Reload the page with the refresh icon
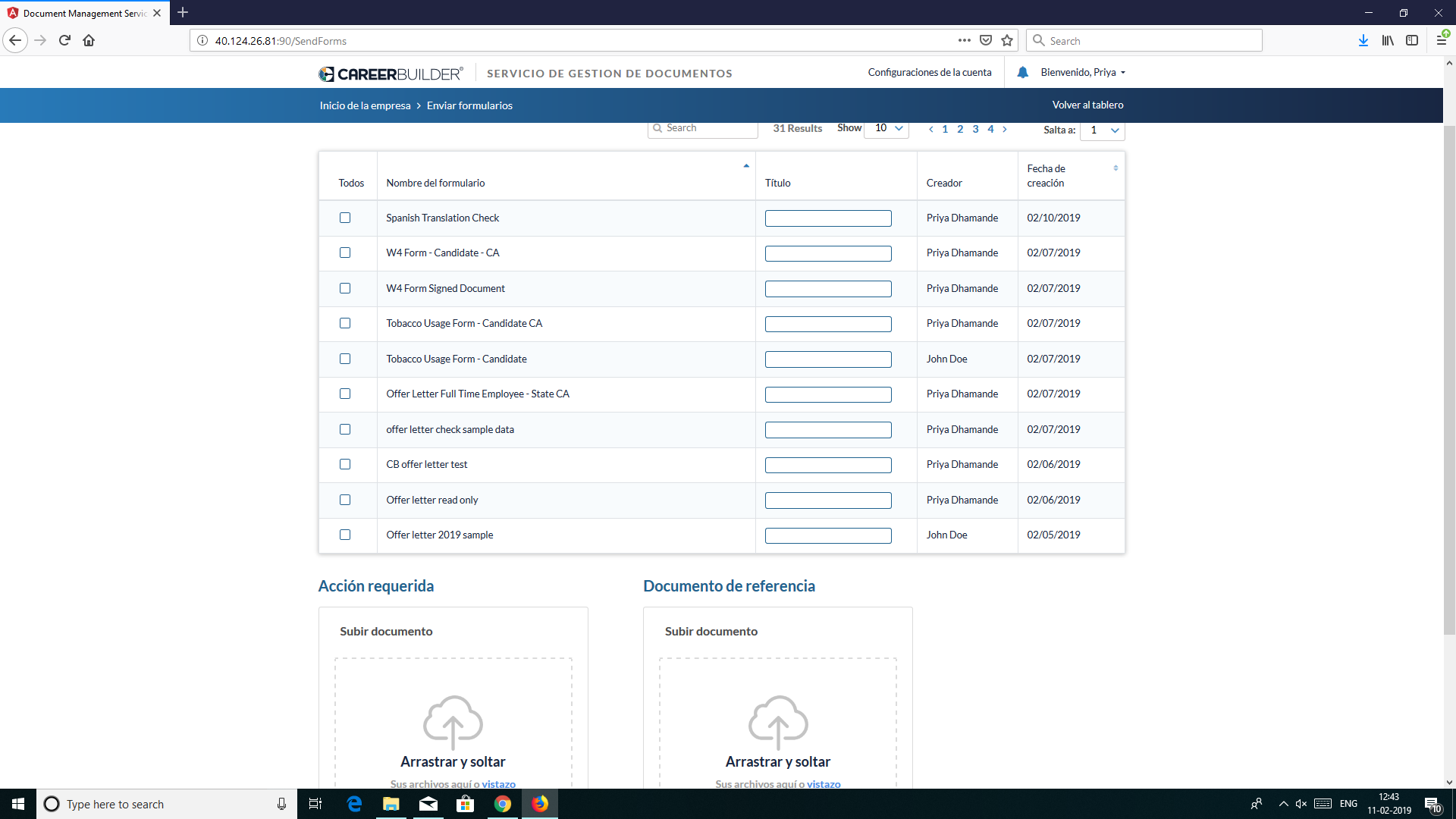Viewport: 1456px width, 819px height. pos(64,41)
